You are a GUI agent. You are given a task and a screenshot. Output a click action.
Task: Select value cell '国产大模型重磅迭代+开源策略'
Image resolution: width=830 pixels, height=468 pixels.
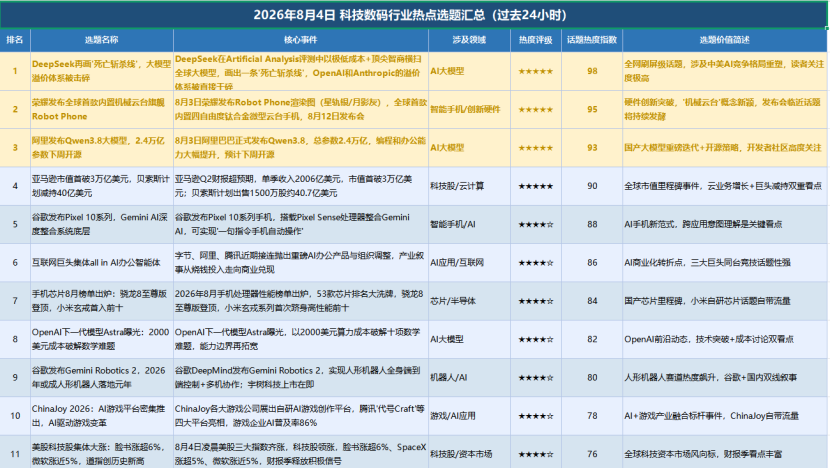[725, 148]
